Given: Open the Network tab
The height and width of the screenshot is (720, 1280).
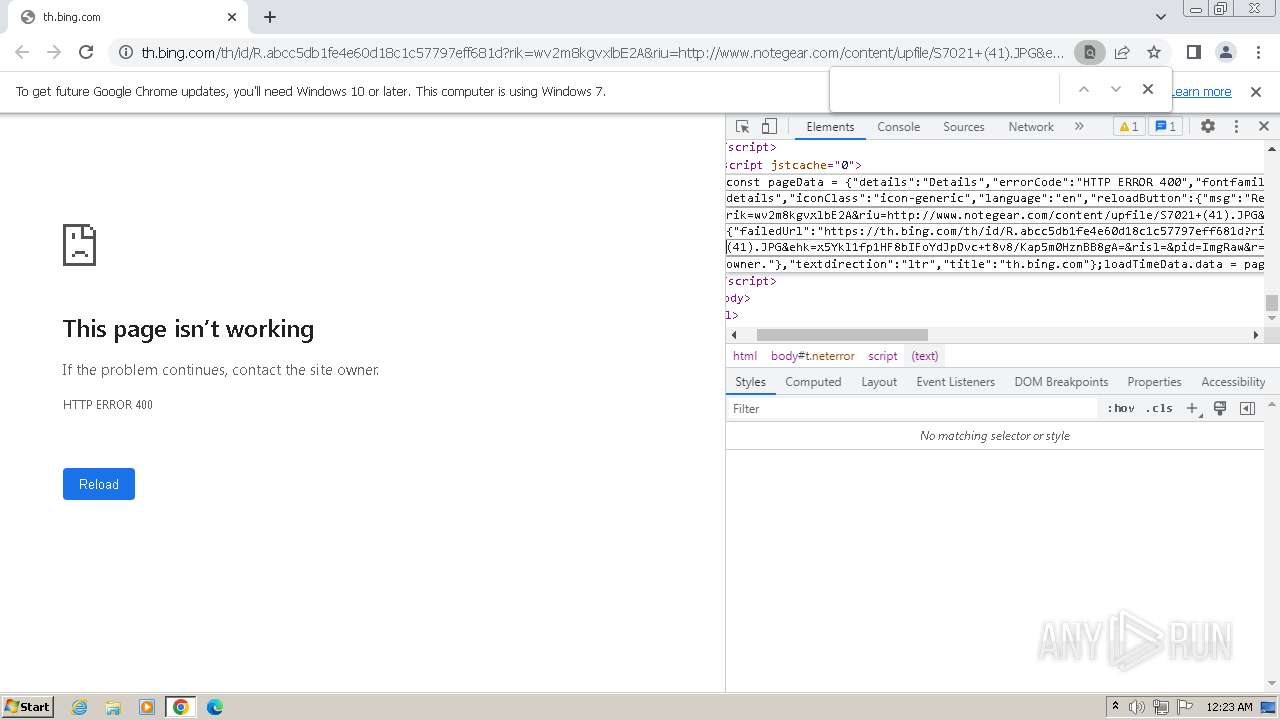Looking at the screenshot, I should click(1031, 127).
